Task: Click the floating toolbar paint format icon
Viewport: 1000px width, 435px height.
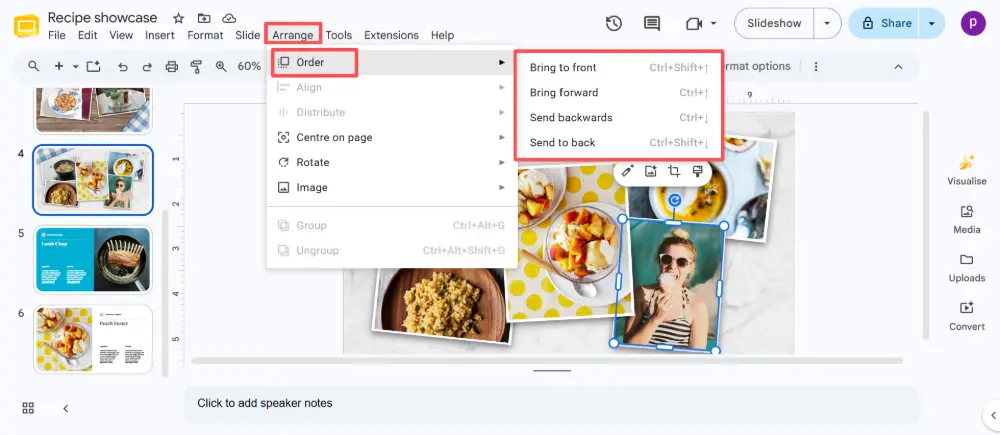Action: 697,170
